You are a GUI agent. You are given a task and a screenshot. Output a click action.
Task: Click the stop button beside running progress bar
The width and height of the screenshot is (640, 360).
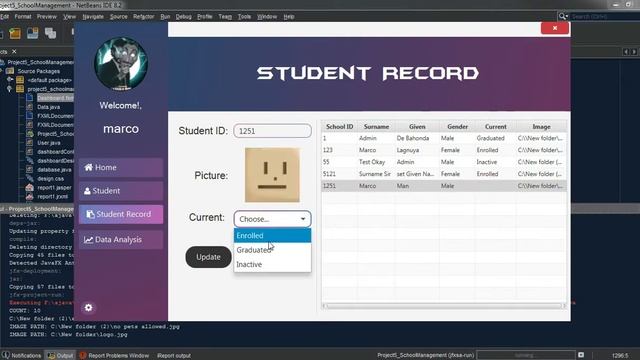point(581,355)
